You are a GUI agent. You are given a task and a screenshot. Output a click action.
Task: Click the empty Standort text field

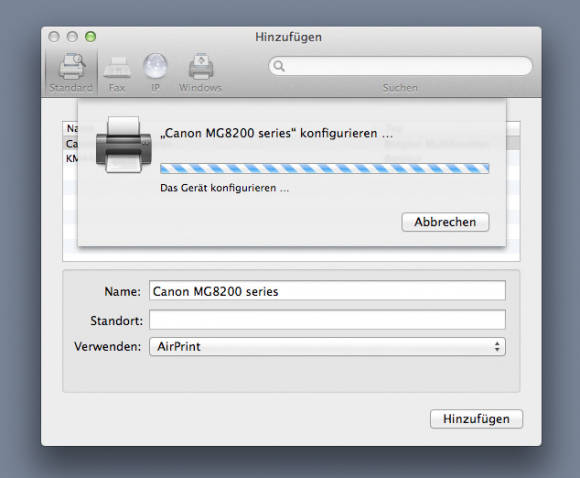(x=327, y=319)
